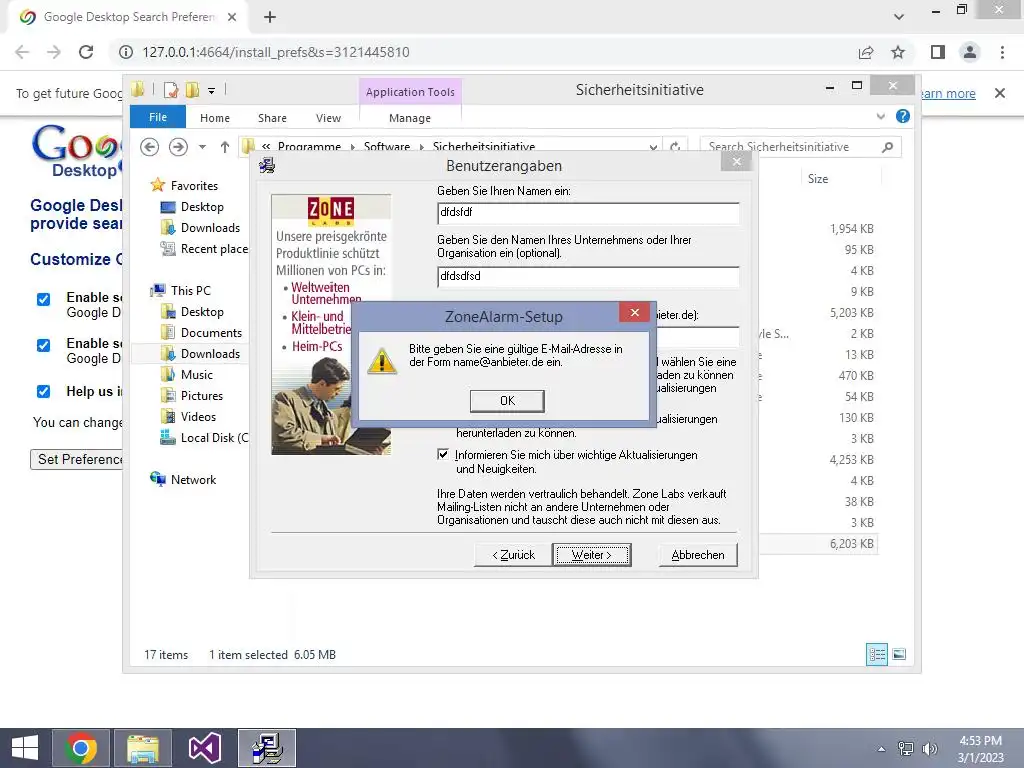Click Set Preferences button on Google page
The width and height of the screenshot is (1024, 768).
click(76, 459)
